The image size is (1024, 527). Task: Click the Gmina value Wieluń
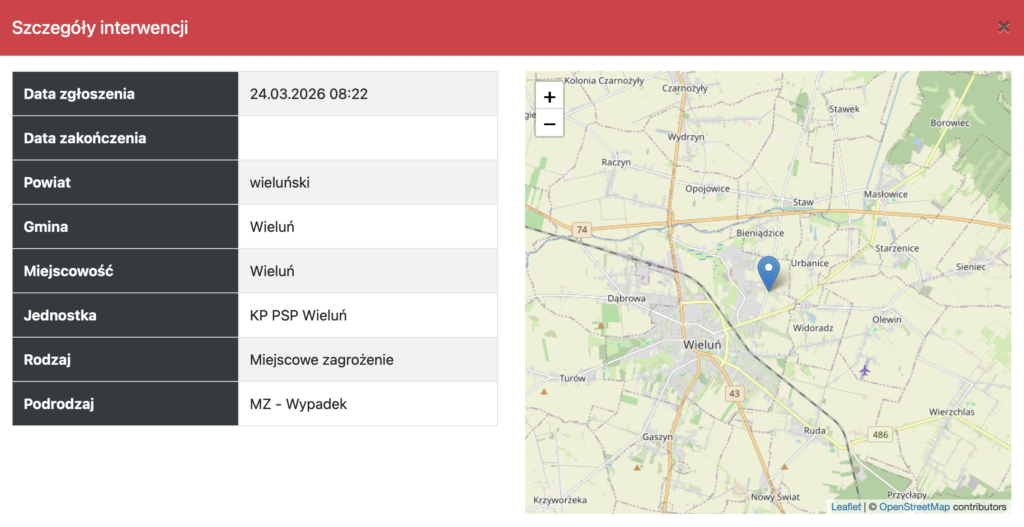click(x=272, y=227)
